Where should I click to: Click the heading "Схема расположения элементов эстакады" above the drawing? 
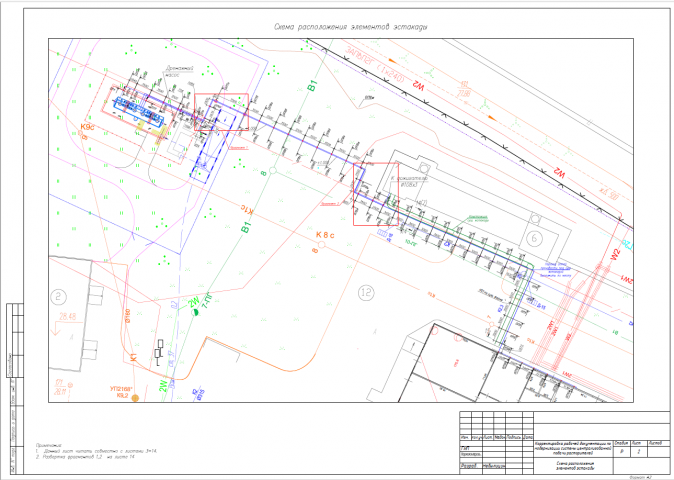(x=351, y=27)
